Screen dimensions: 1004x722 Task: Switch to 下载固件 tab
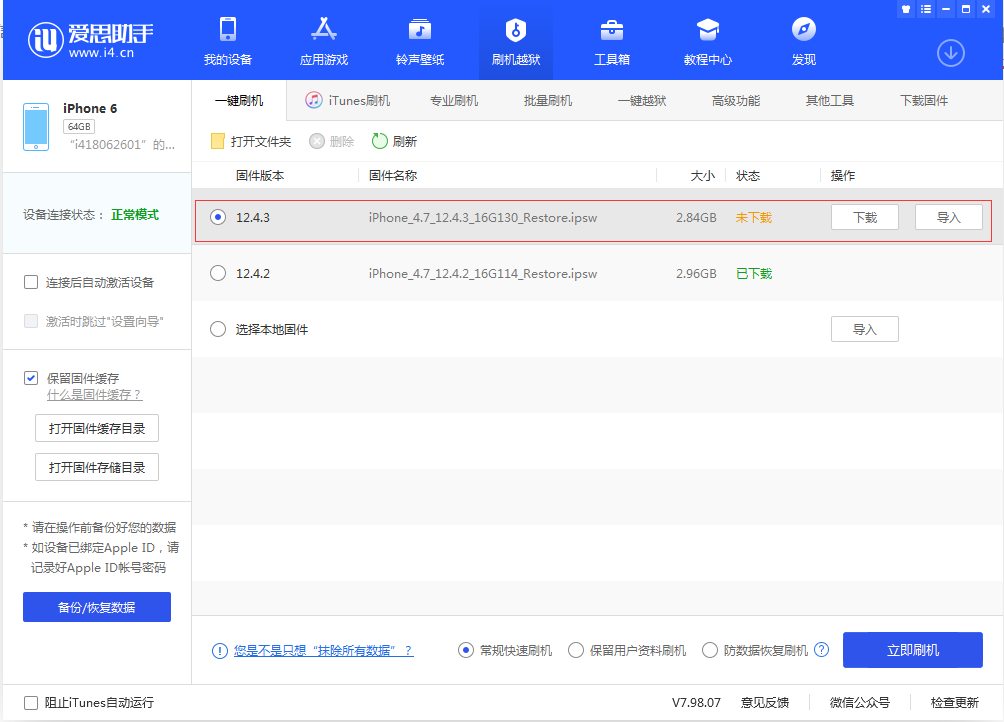pyautogui.click(x=924, y=100)
